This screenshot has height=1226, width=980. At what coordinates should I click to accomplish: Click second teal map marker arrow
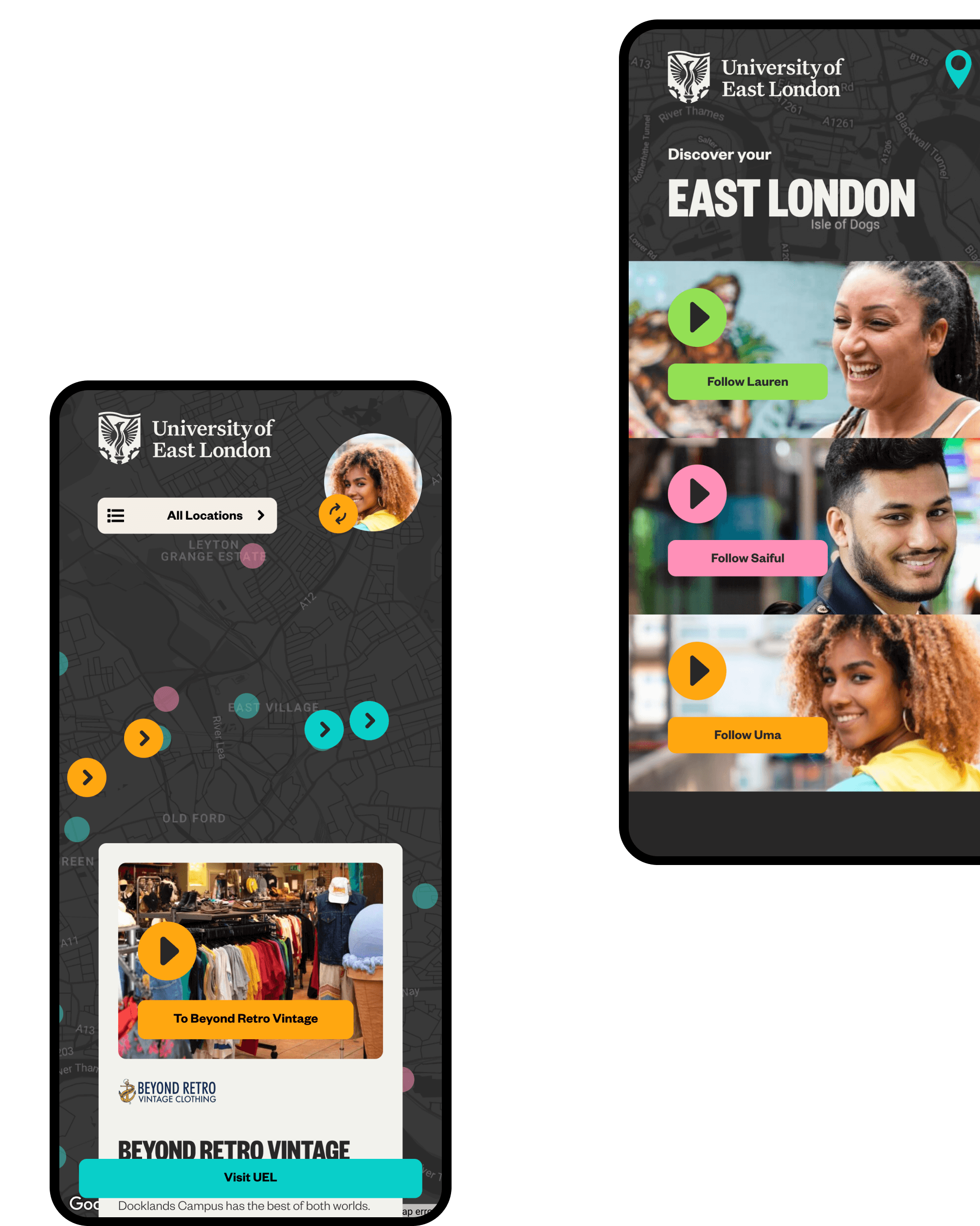370,720
